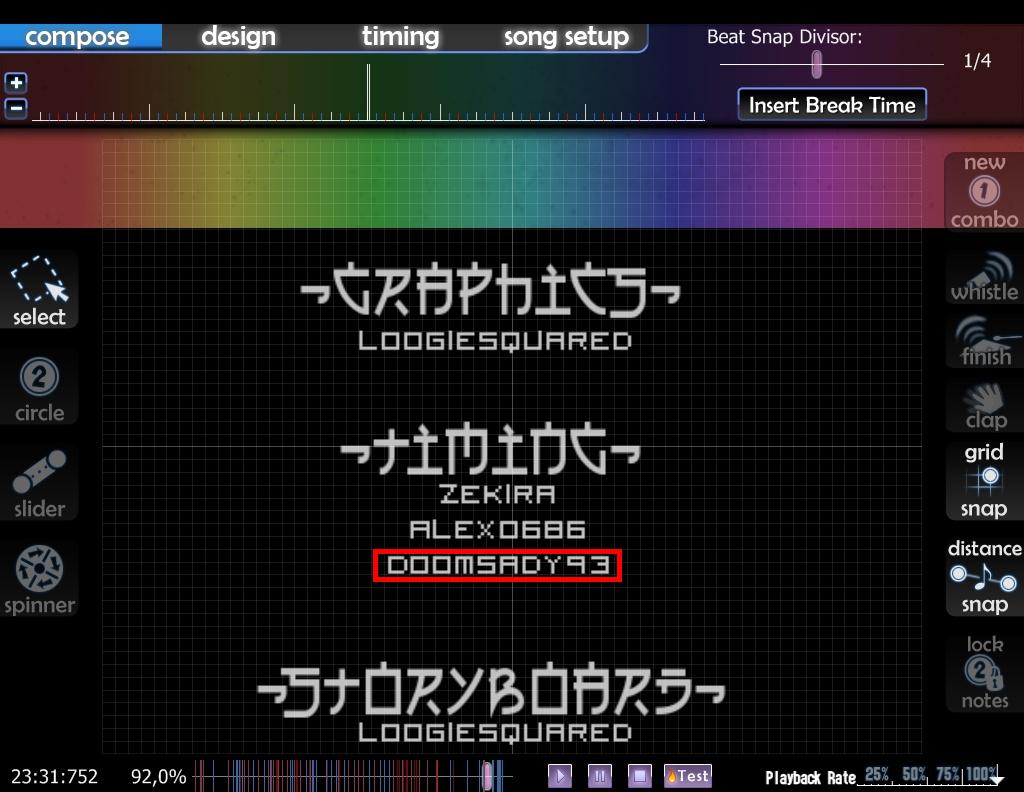The width and height of the screenshot is (1024, 792).
Task: Play the song
Action: point(560,776)
